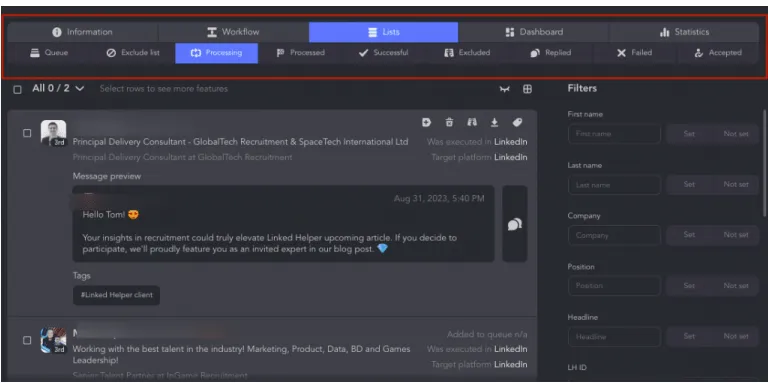Screen dimensions: 768x383
Task: Open the Exclude list sub-tab
Action: point(133,53)
